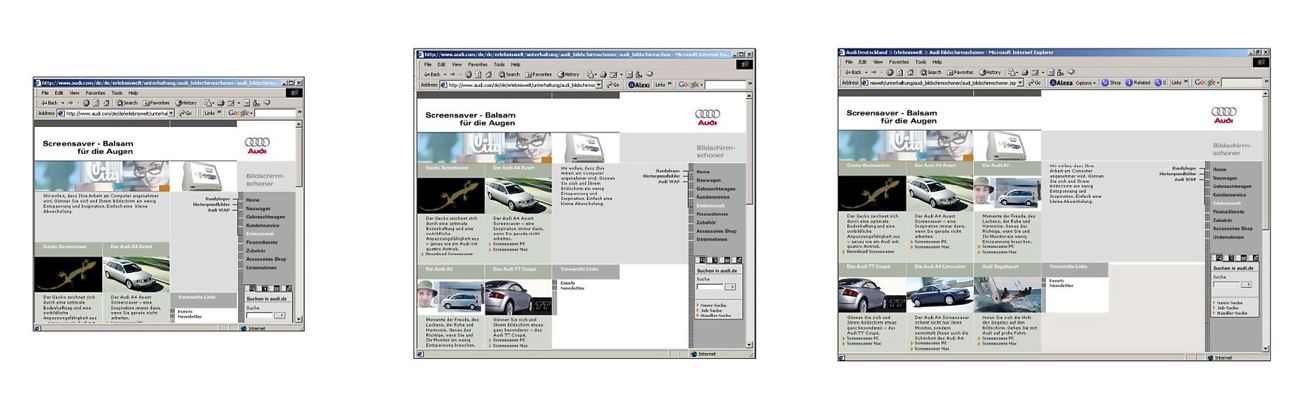Click the Neuwagen nav link in the right window
Screen dimensions: 1314x418
[1225, 178]
